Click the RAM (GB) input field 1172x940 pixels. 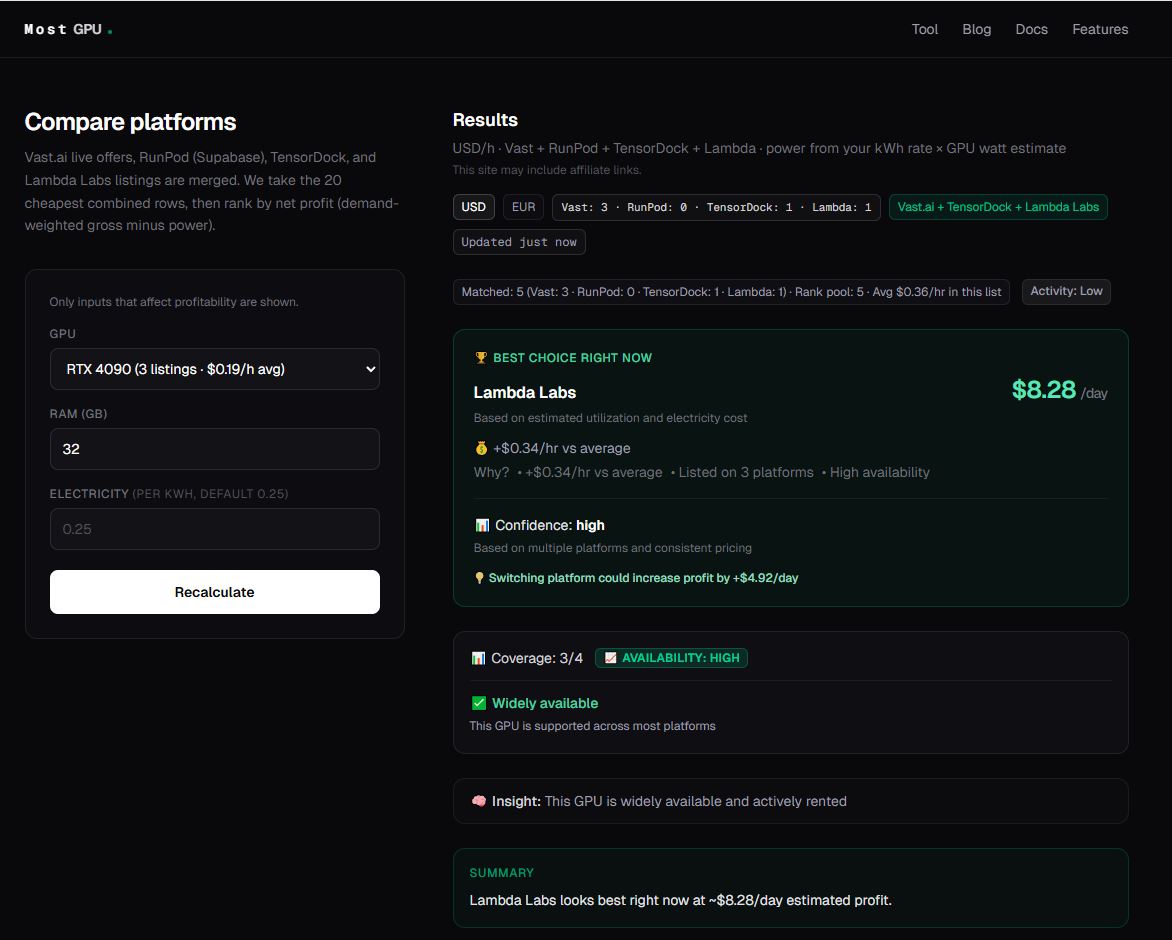coord(215,449)
